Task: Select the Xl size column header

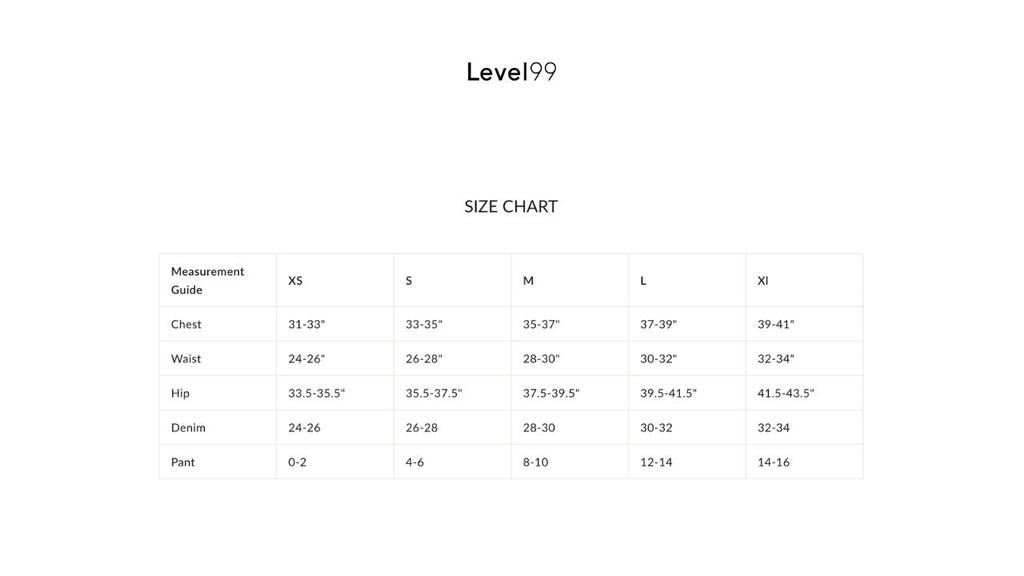Action: click(x=763, y=281)
